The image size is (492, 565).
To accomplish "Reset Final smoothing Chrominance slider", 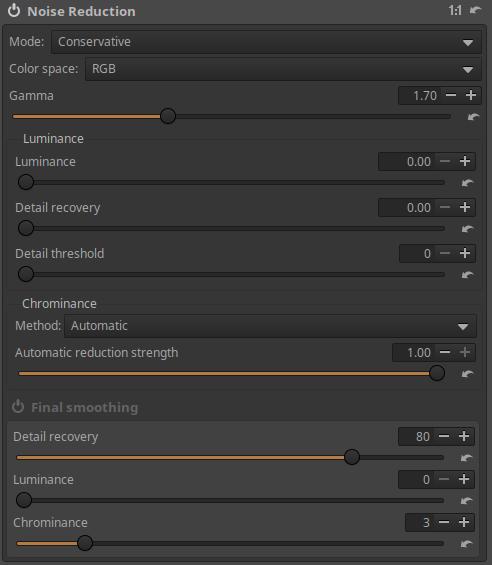I will (x=466, y=543).
